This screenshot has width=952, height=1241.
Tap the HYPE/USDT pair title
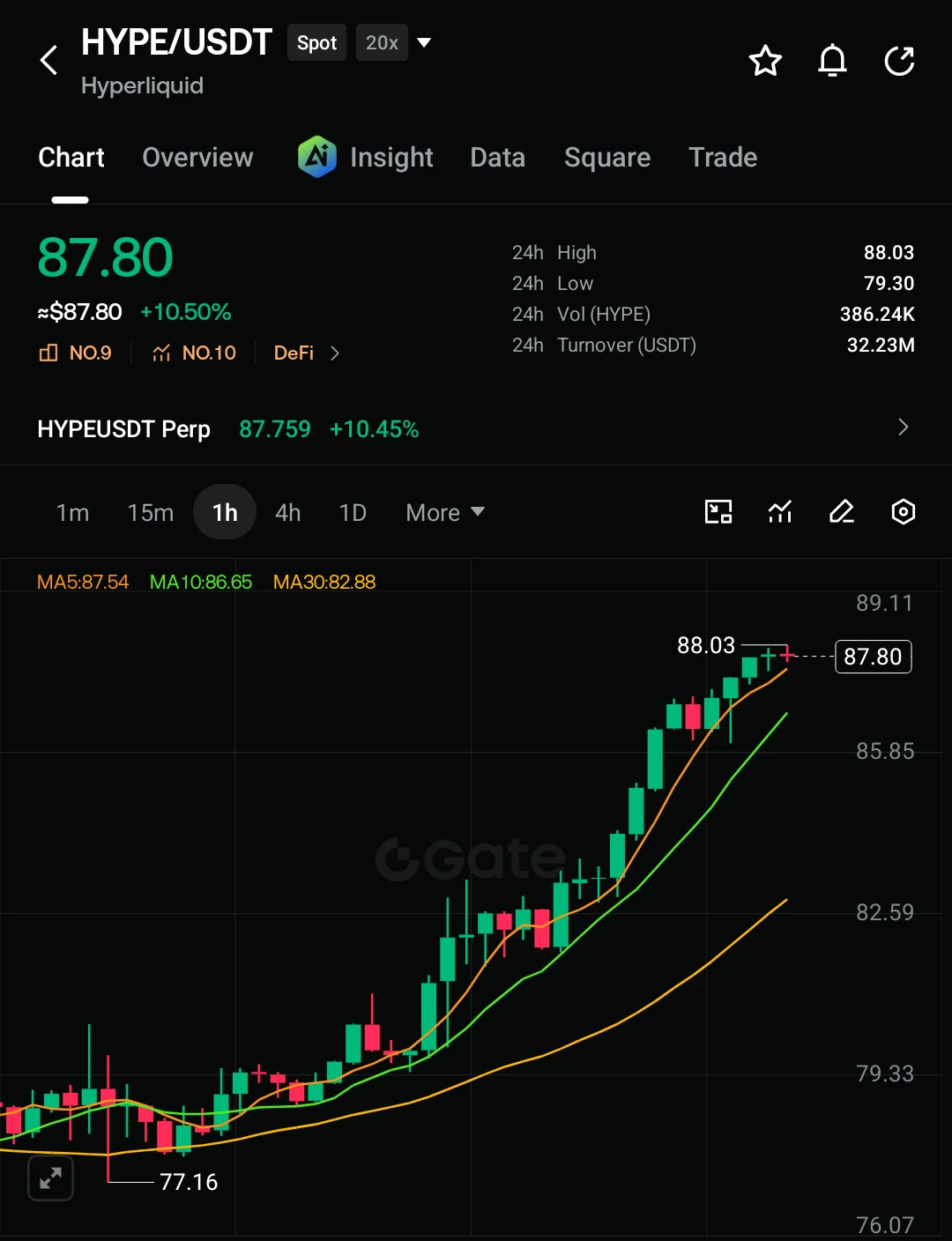[x=176, y=42]
